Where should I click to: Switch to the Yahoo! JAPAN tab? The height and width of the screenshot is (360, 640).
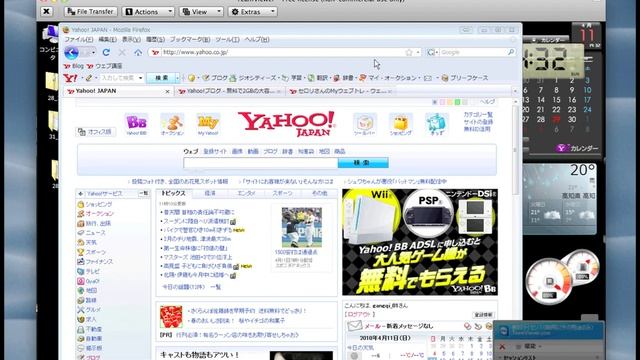coord(118,91)
